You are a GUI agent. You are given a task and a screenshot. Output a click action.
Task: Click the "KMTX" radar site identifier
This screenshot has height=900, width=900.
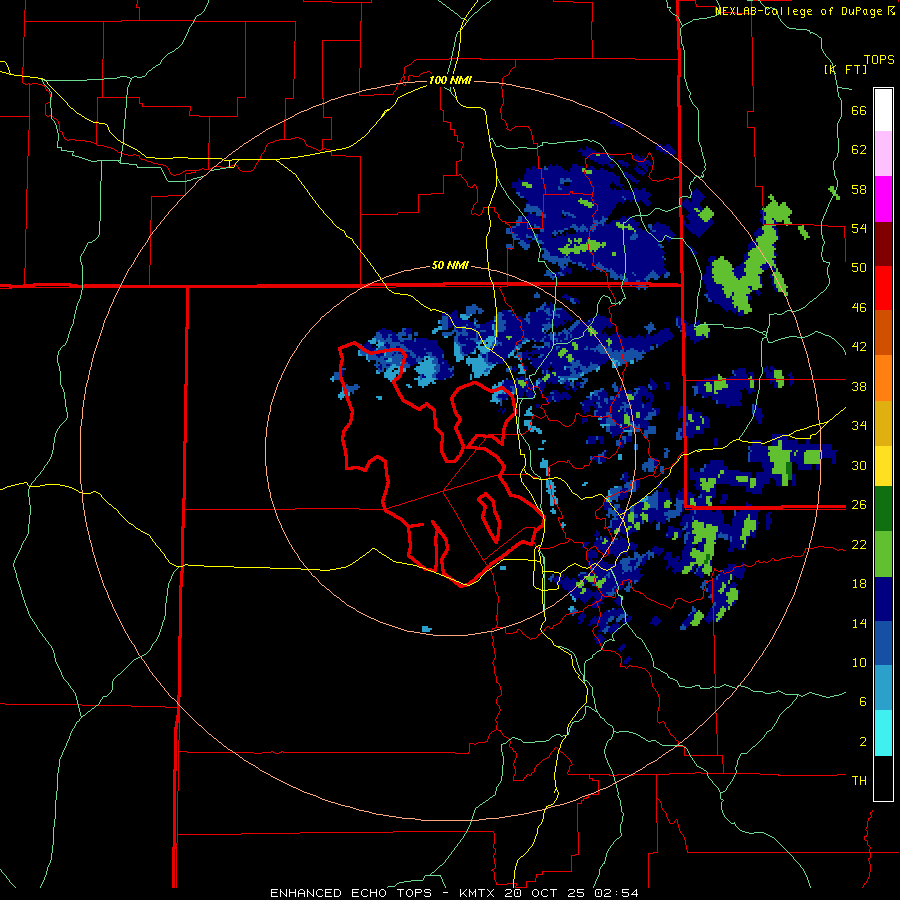[x=478, y=893]
